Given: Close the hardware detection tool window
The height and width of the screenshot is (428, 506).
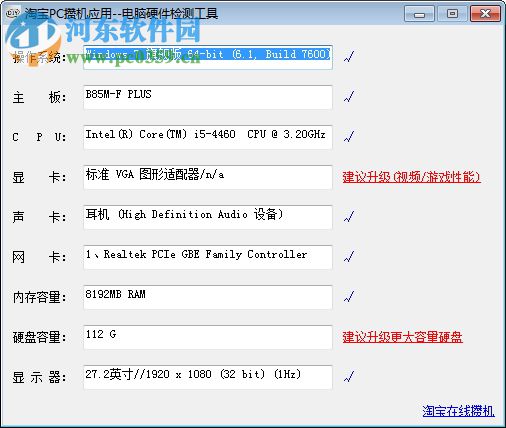Looking at the screenshot, I should [x=485, y=14].
